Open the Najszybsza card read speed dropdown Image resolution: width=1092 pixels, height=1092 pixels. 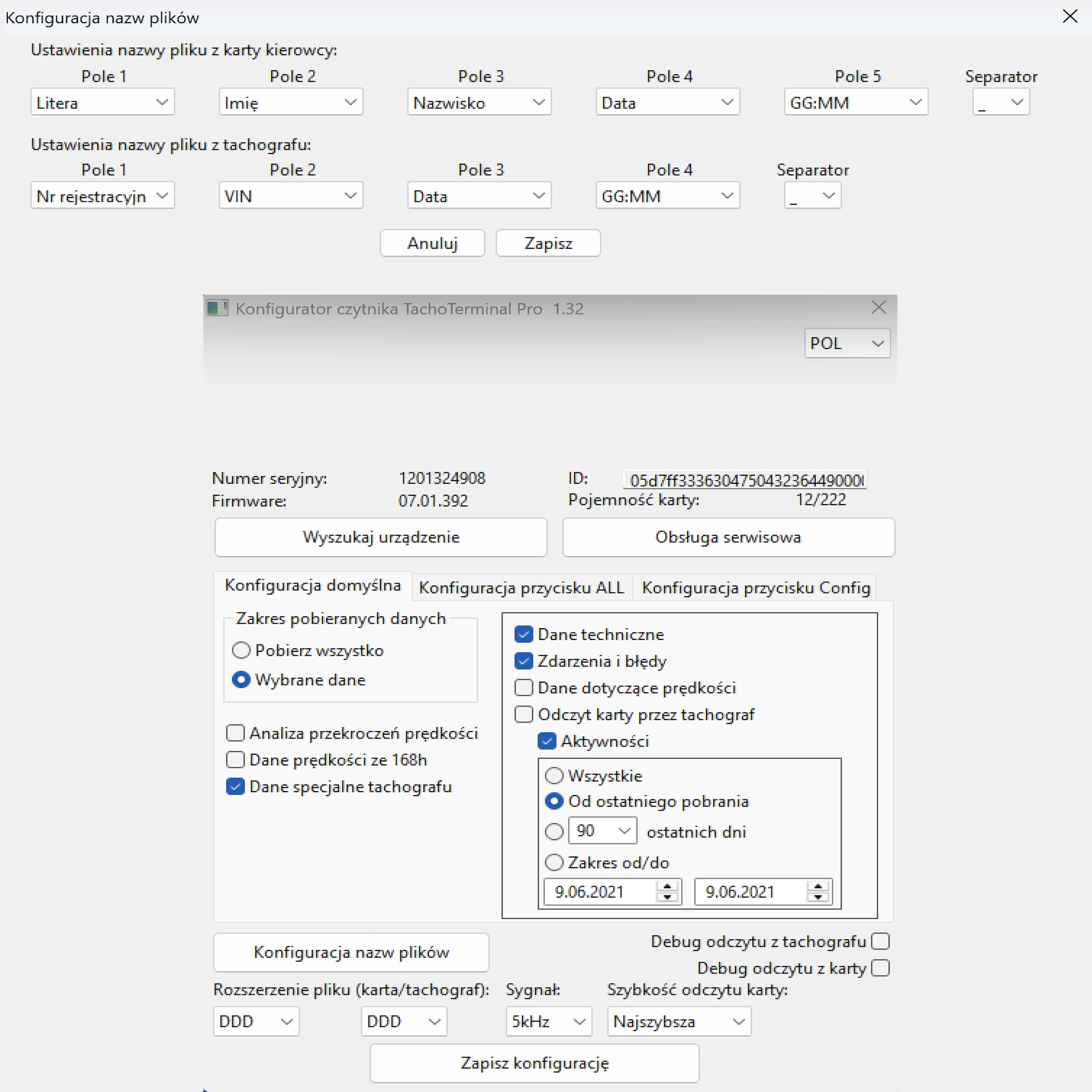click(x=679, y=1021)
